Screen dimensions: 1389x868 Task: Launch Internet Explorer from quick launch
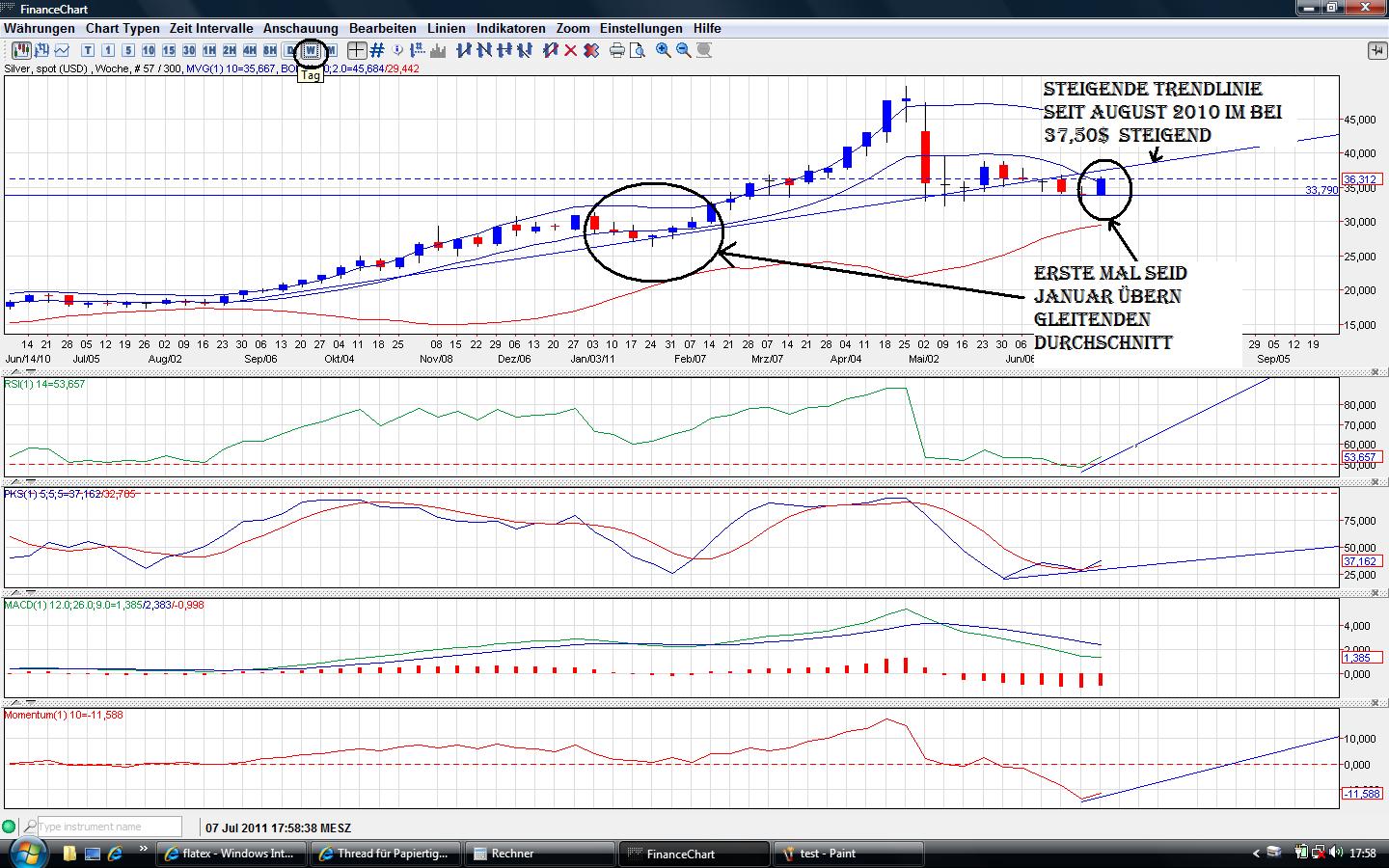click(115, 854)
